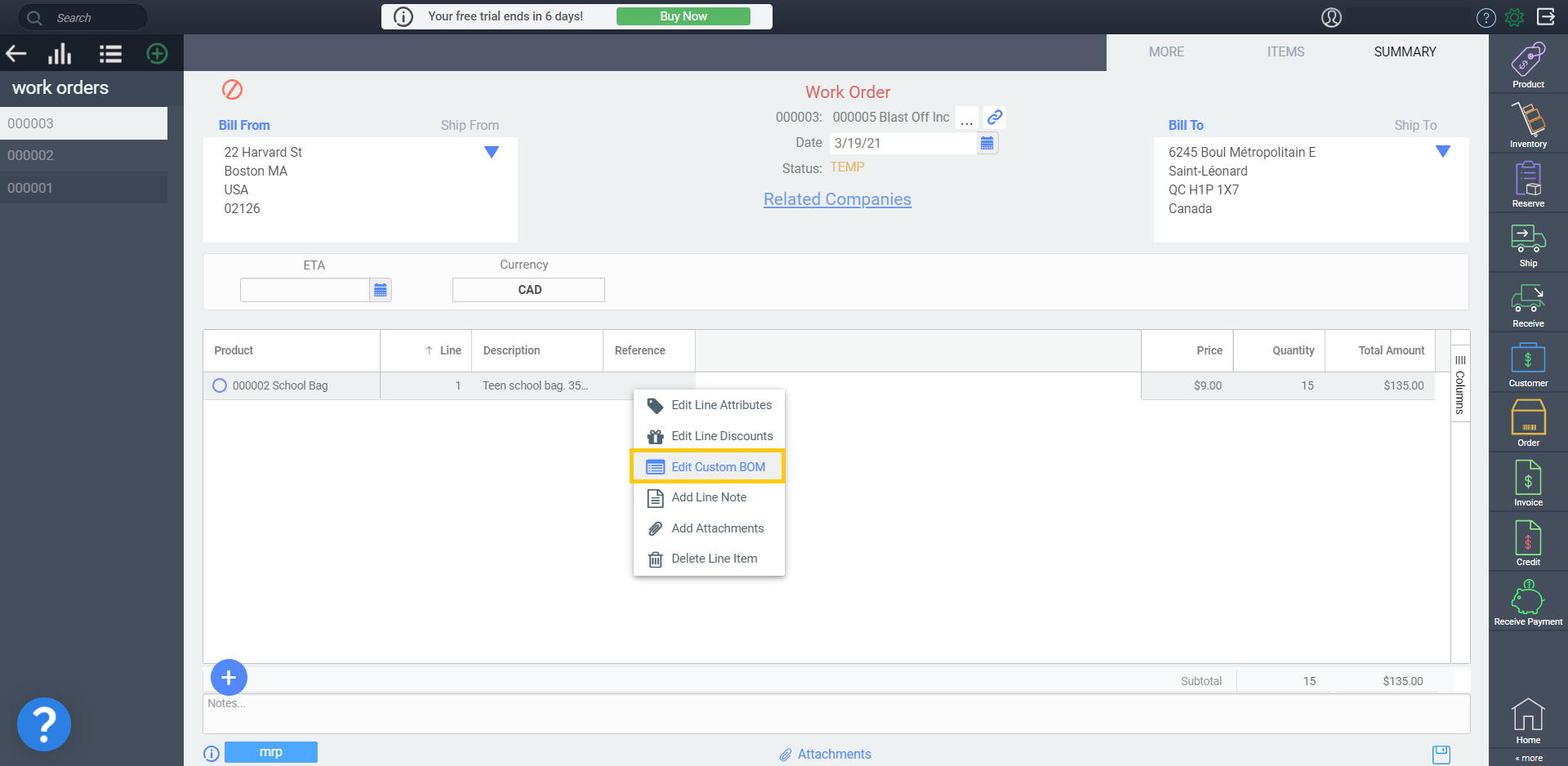Click the $9.00 price cell
Image resolution: width=1568 pixels, height=766 pixels.
coord(1187,385)
